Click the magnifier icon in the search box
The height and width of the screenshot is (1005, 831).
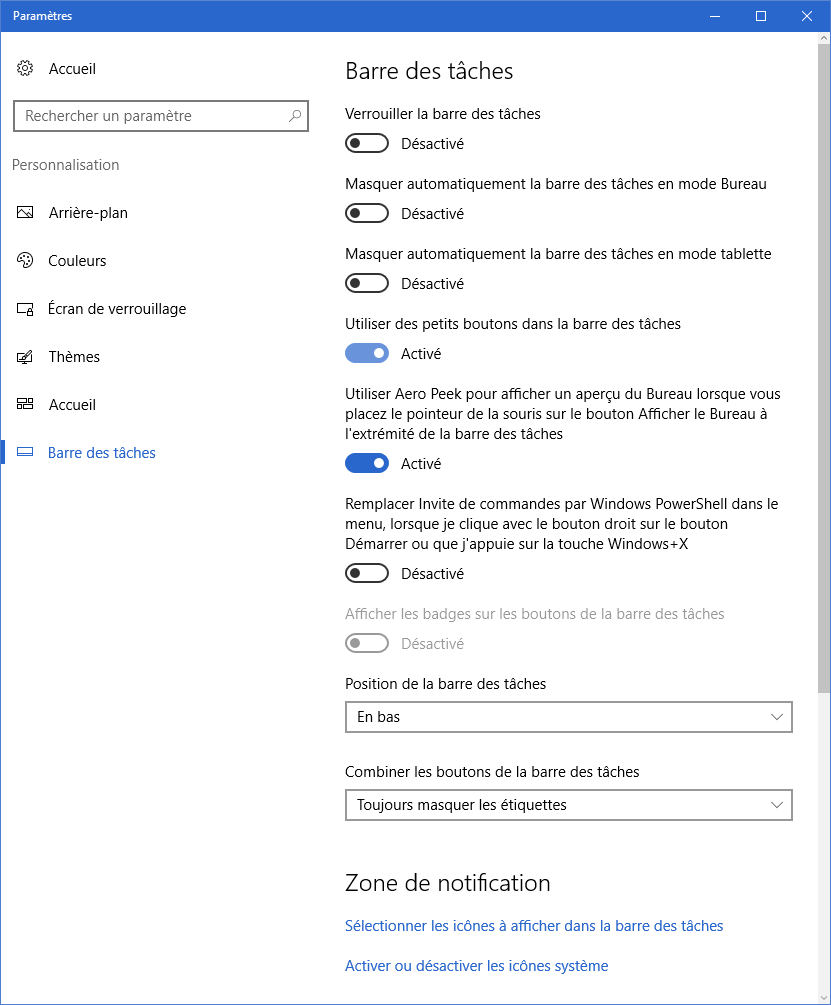295,116
